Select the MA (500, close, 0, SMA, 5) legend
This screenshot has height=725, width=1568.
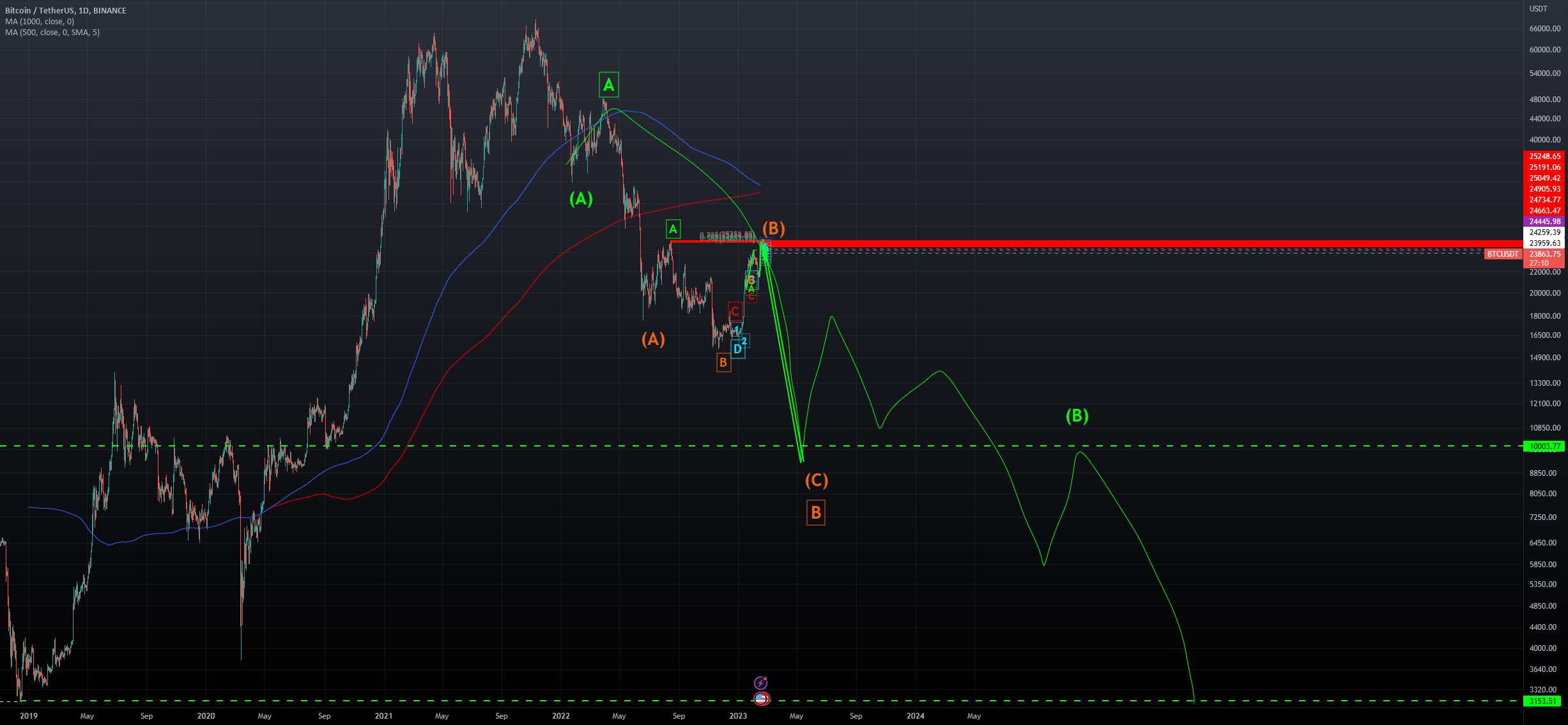click(x=52, y=32)
